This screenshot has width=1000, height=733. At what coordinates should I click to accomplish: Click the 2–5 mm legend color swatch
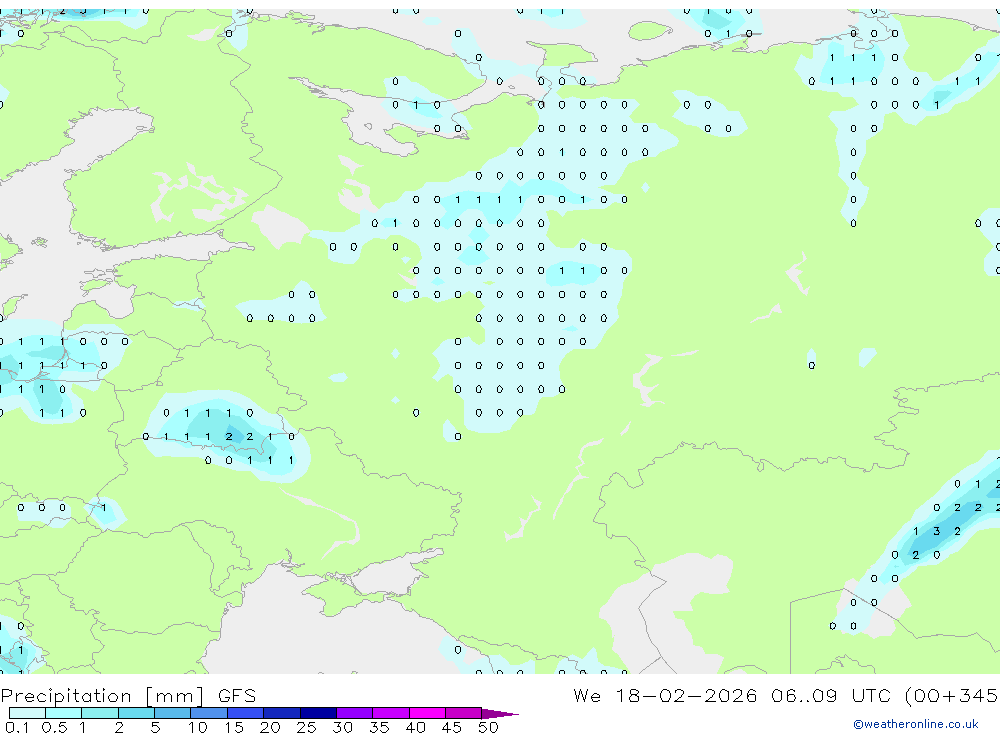136,713
